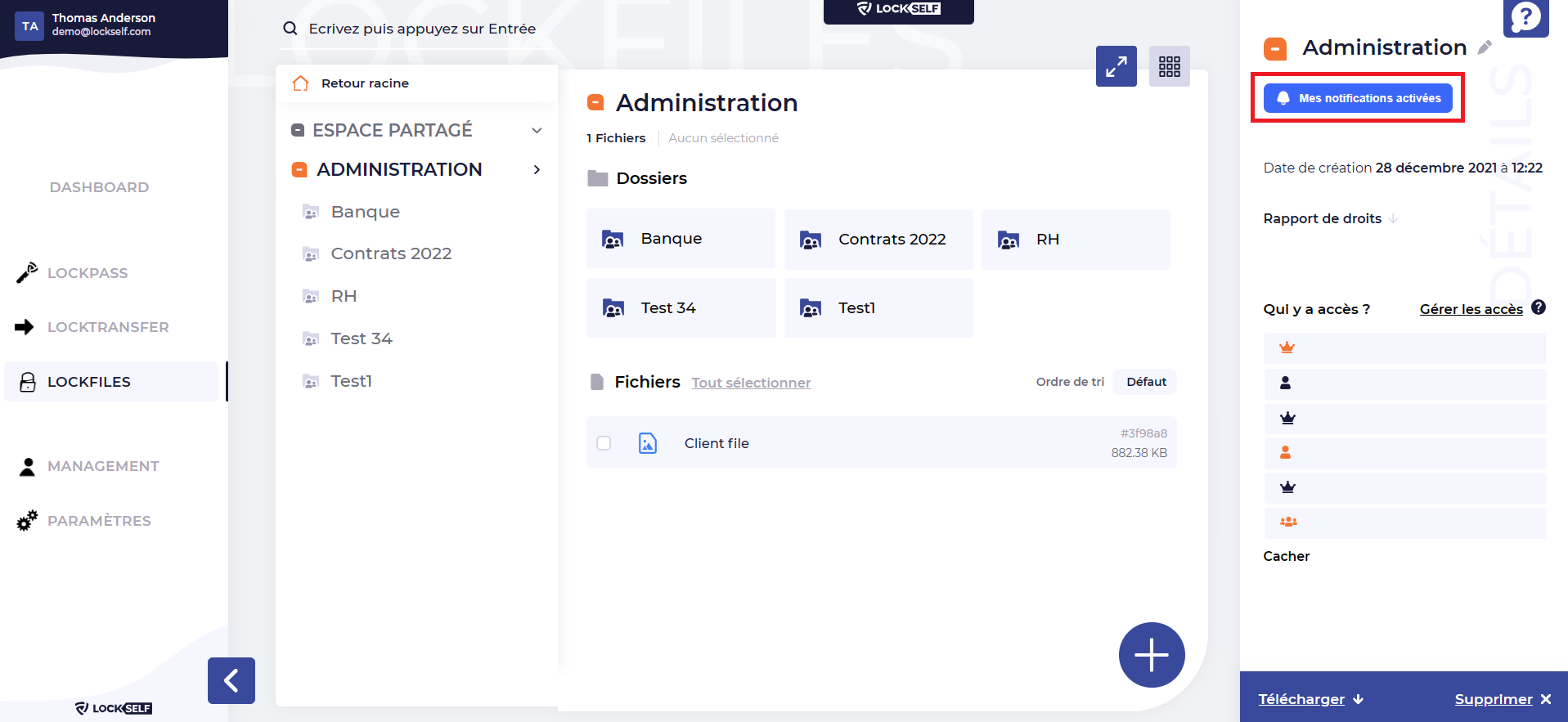Screen dimensions: 1568x722
Task: Click the pencil icon to rename Administration
Action: coord(1485,48)
